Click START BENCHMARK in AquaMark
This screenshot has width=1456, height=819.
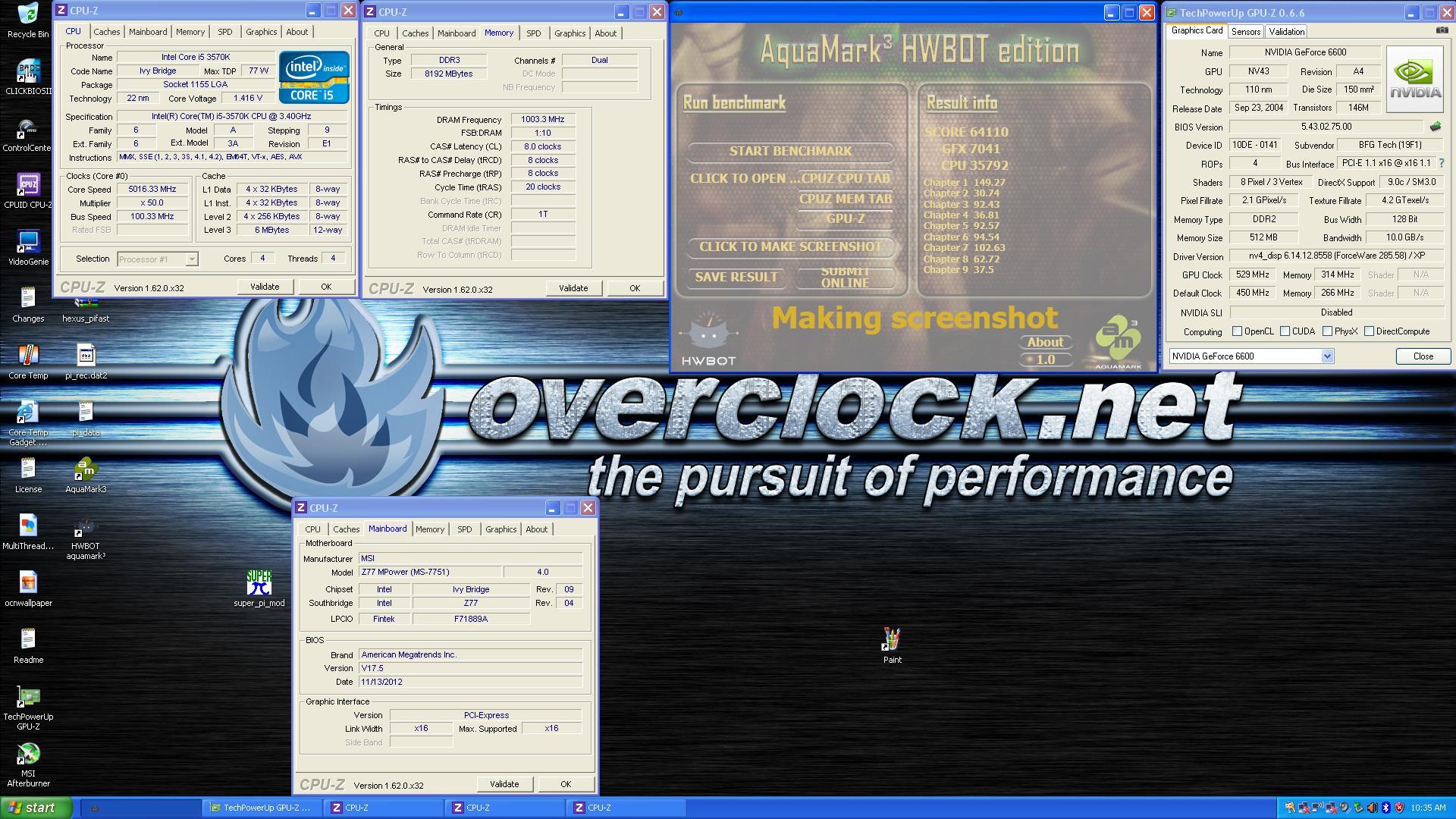[x=790, y=151]
